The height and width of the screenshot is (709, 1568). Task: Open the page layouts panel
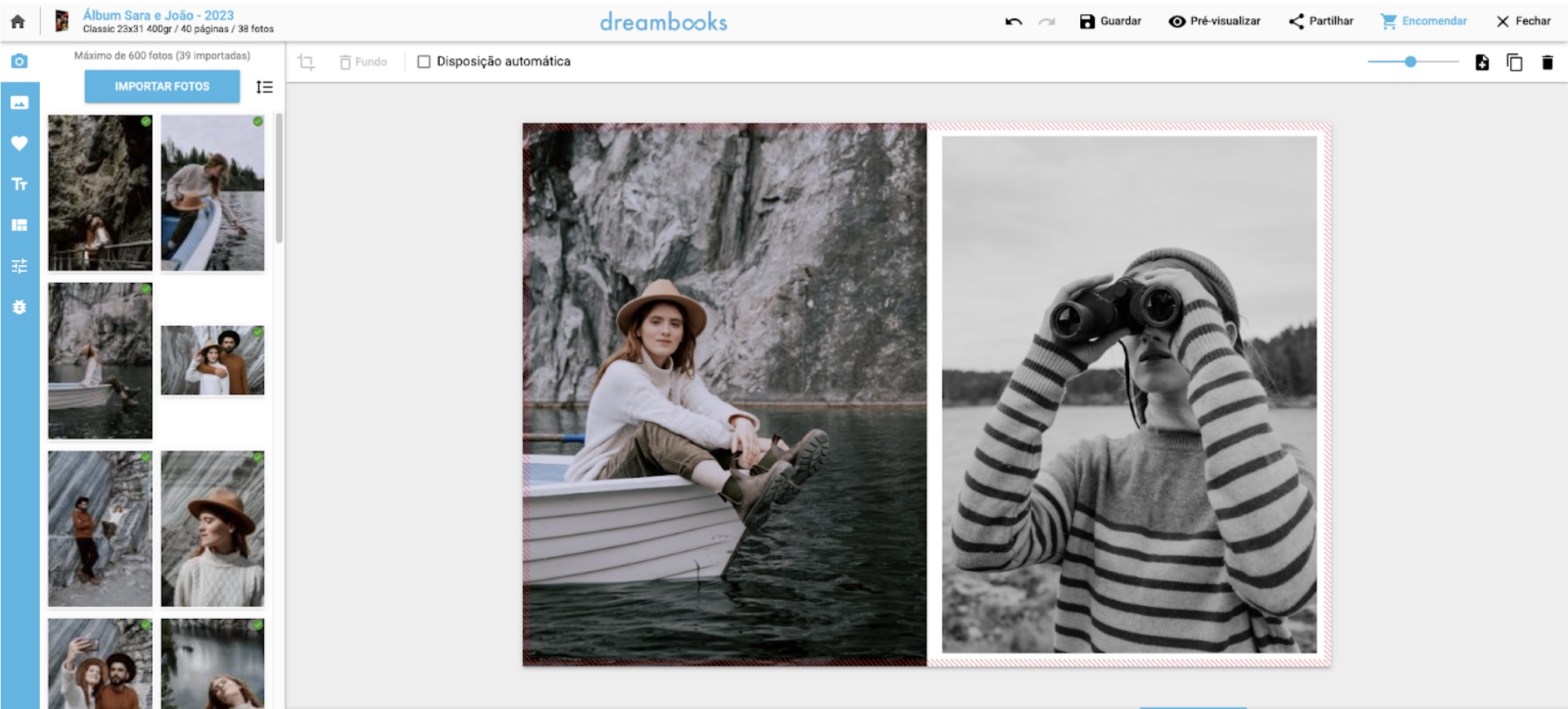click(x=20, y=225)
